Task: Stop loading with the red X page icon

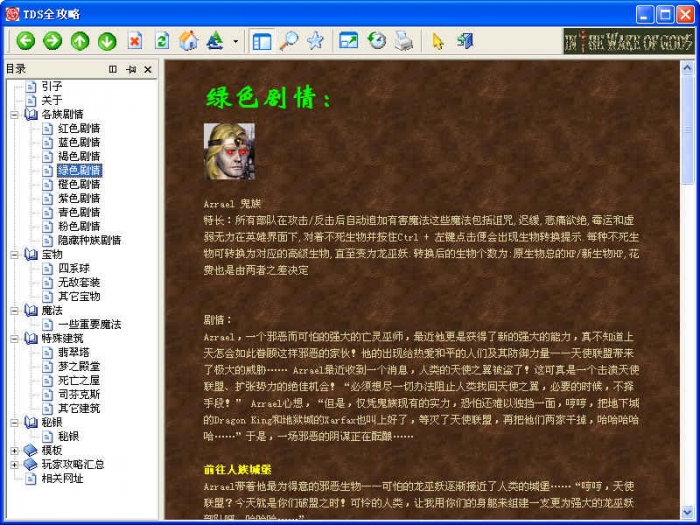Action: (134, 41)
